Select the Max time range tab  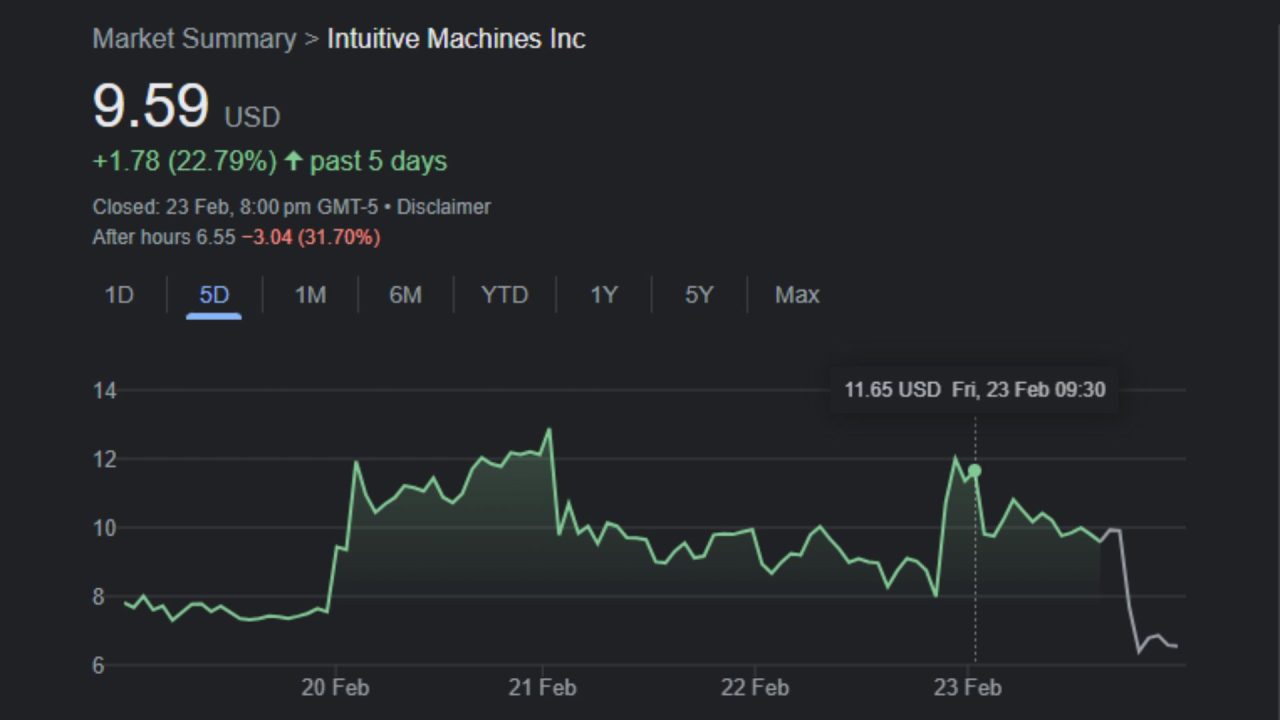click(797, 295)
